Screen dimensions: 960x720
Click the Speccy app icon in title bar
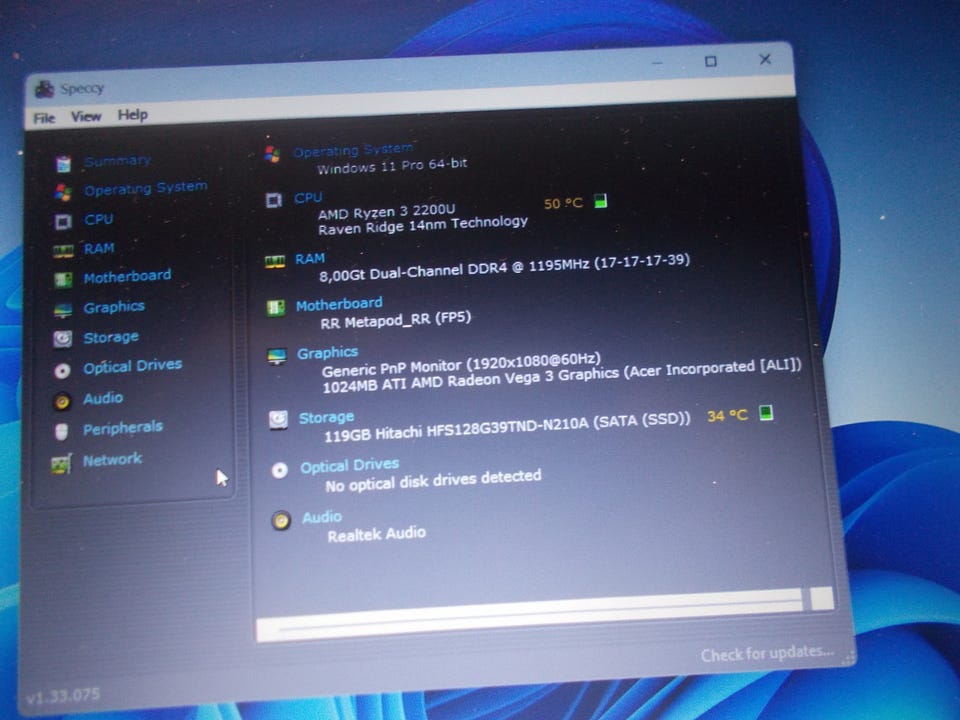44,89
